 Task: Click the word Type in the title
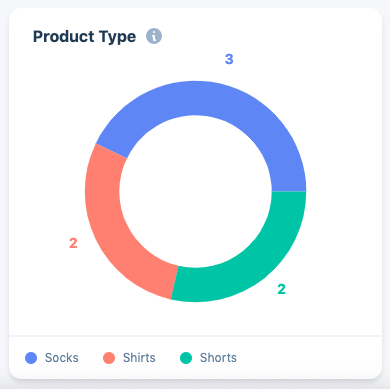117,37
